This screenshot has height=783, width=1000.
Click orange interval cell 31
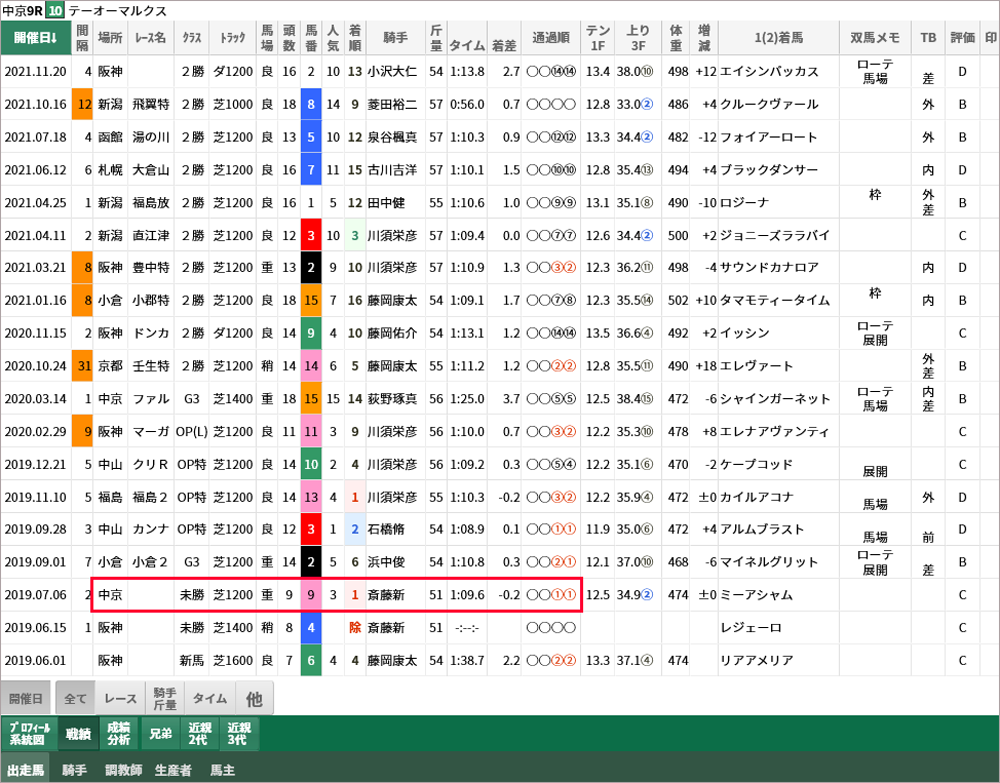click(x=82, y=366)
